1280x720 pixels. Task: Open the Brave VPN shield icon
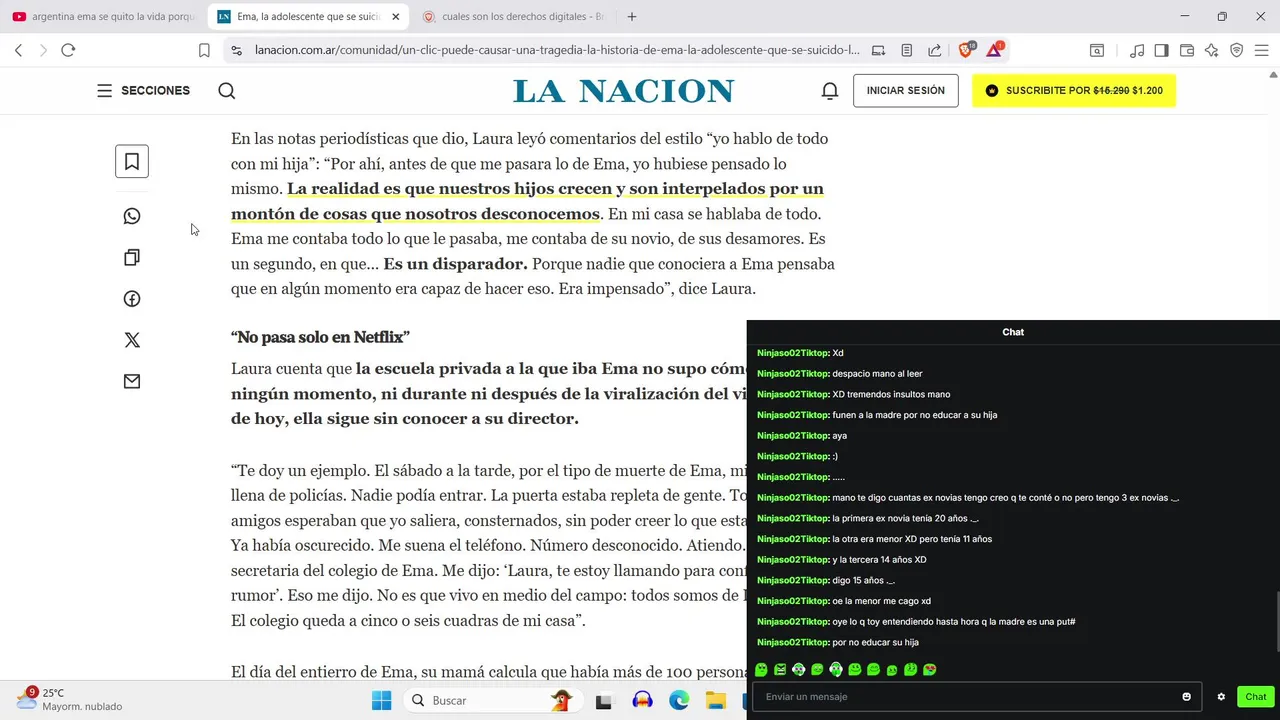pos(1237,50)
